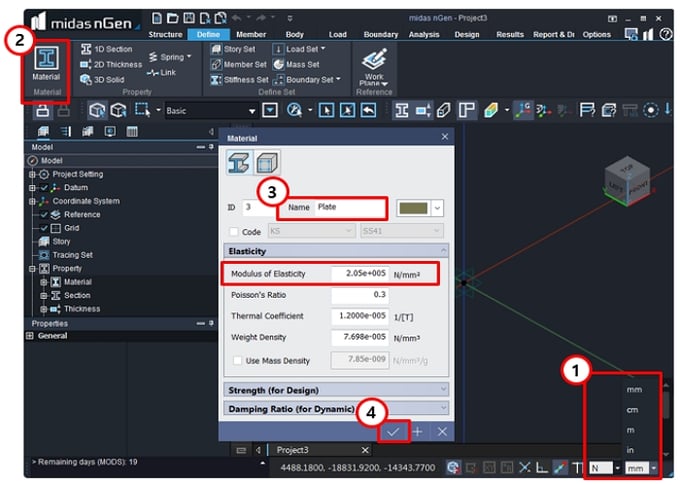Click the olive material color swatch
The height and width of the screenshot is (485, 680).
(x=413, y=208)
